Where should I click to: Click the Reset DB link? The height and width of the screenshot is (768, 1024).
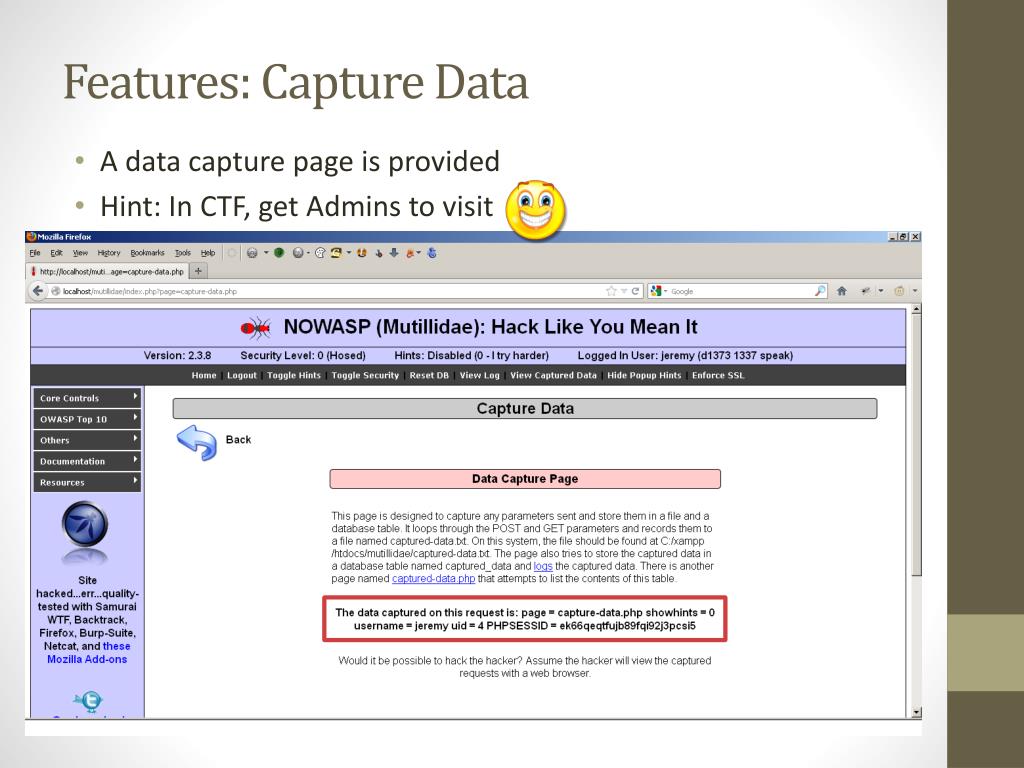coord(429,376)
